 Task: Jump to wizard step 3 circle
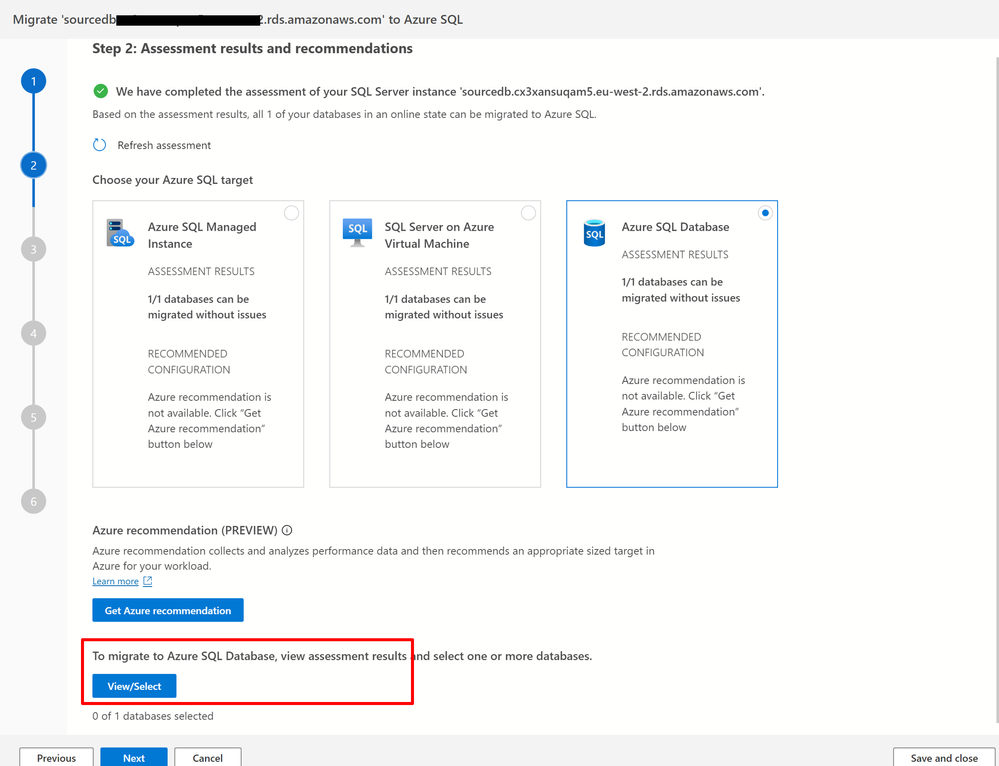[33, 249]
